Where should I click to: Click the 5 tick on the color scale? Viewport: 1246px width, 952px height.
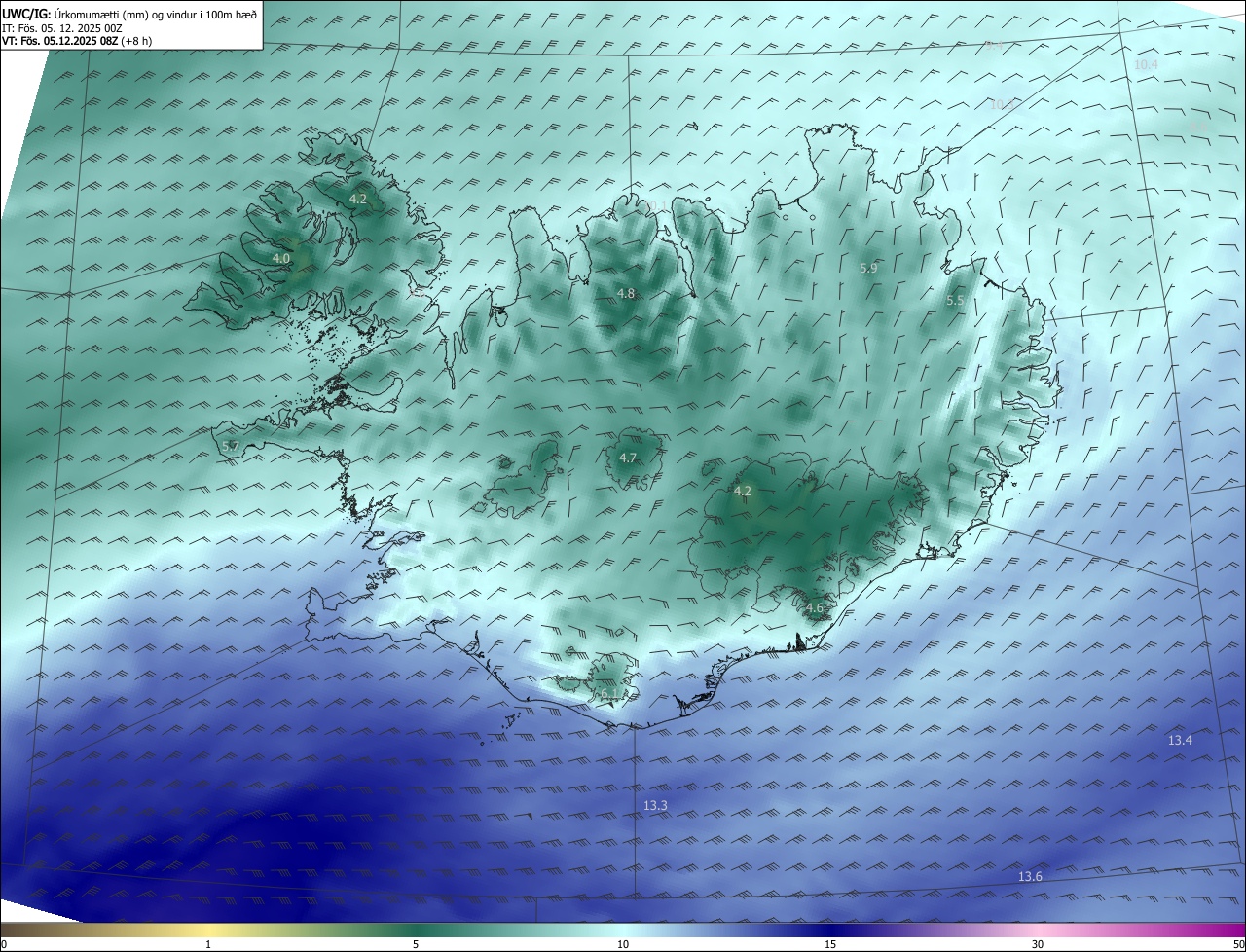pos(416,944)
